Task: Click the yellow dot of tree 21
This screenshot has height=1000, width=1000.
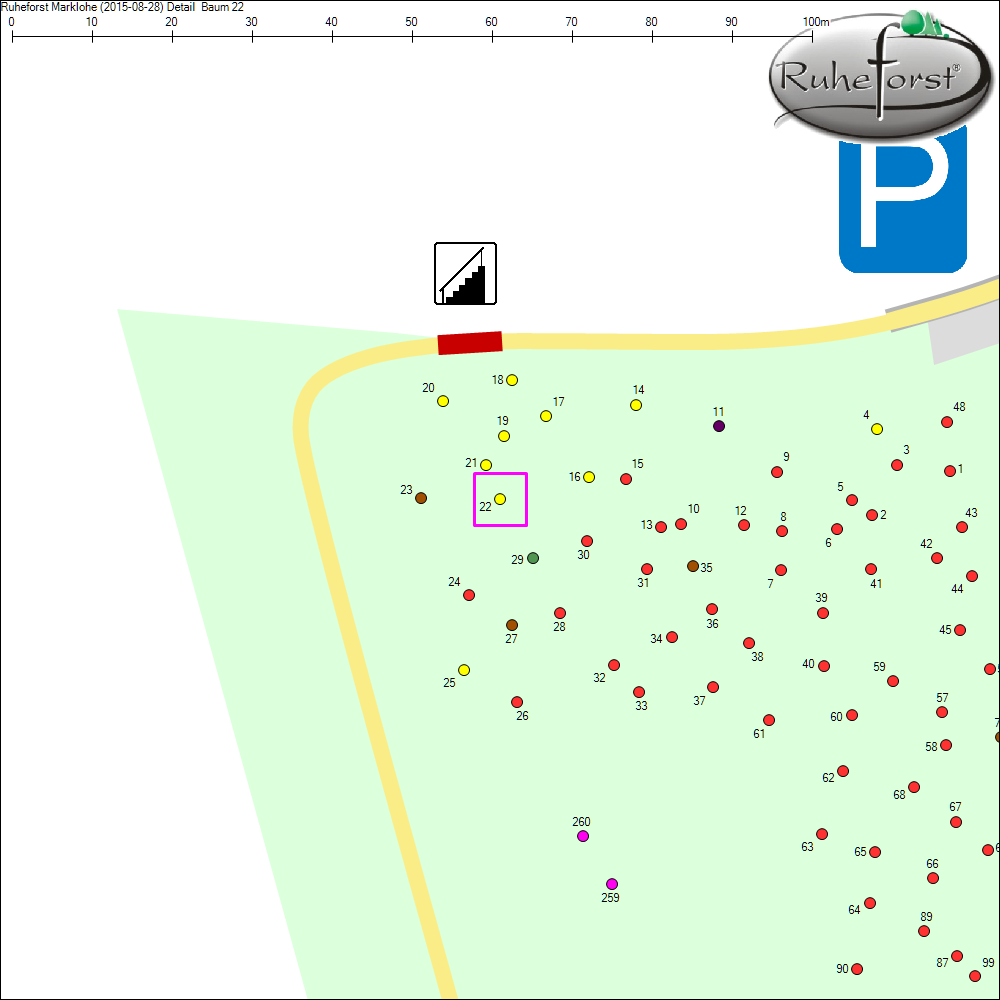Action: [486, 465]
